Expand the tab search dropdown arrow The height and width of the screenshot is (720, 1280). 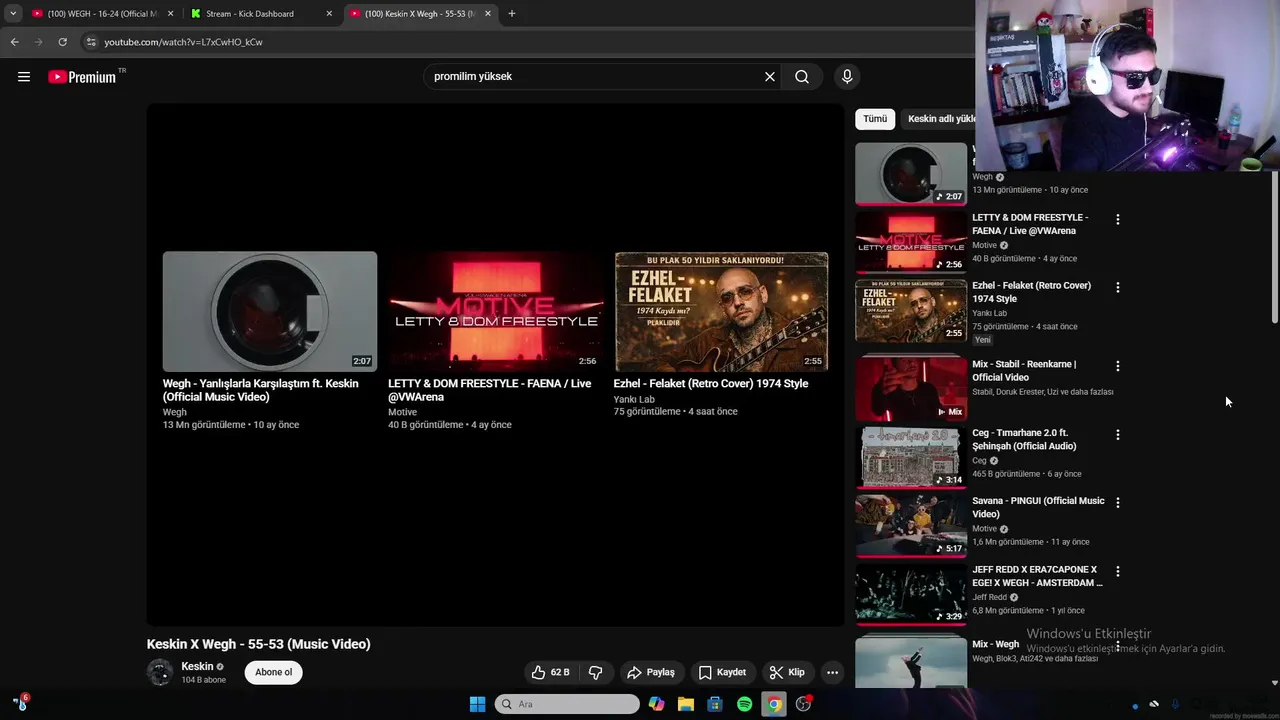point(13,14)
